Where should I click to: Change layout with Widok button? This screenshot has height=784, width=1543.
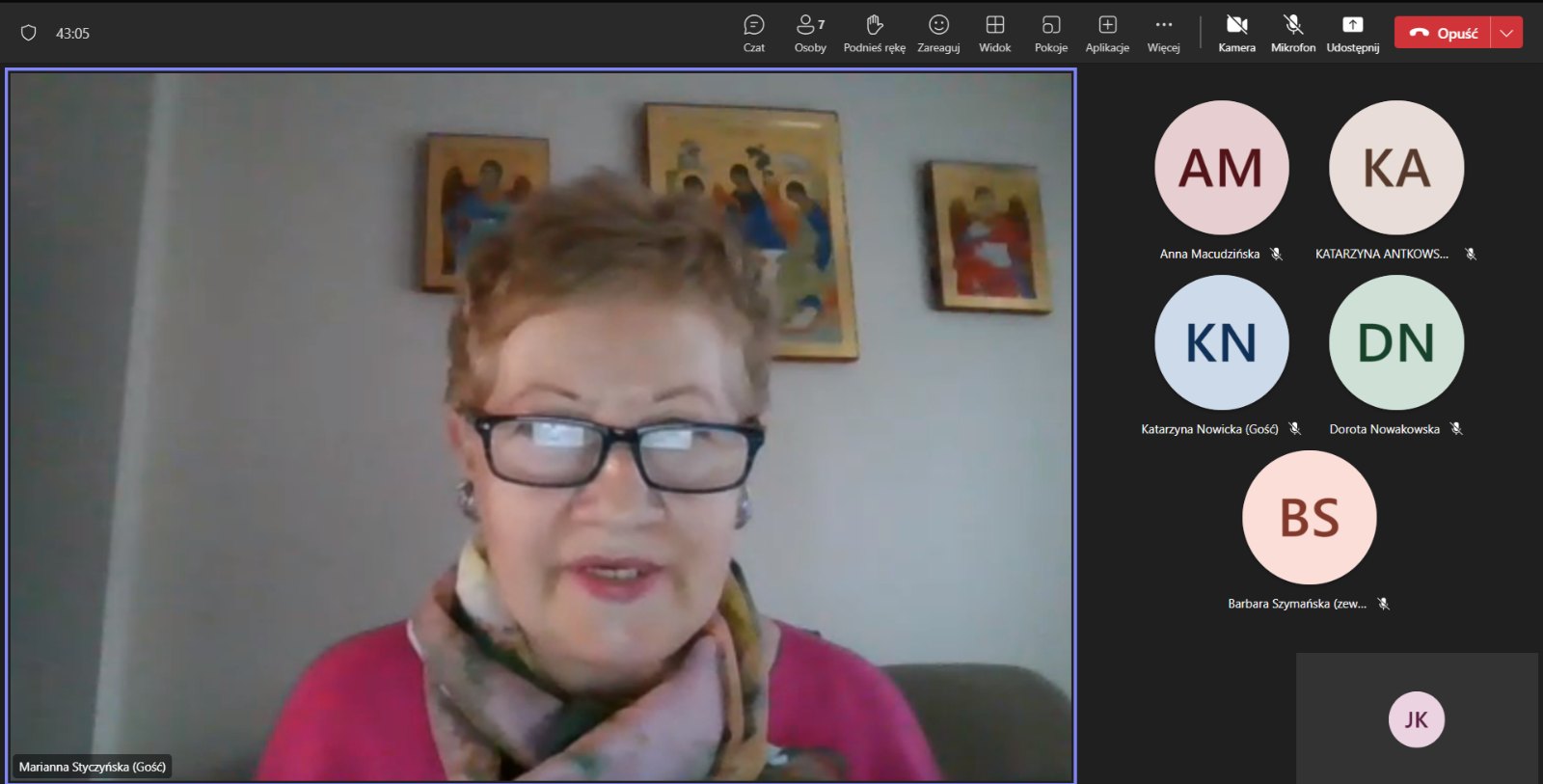click(x=994, y=33)
